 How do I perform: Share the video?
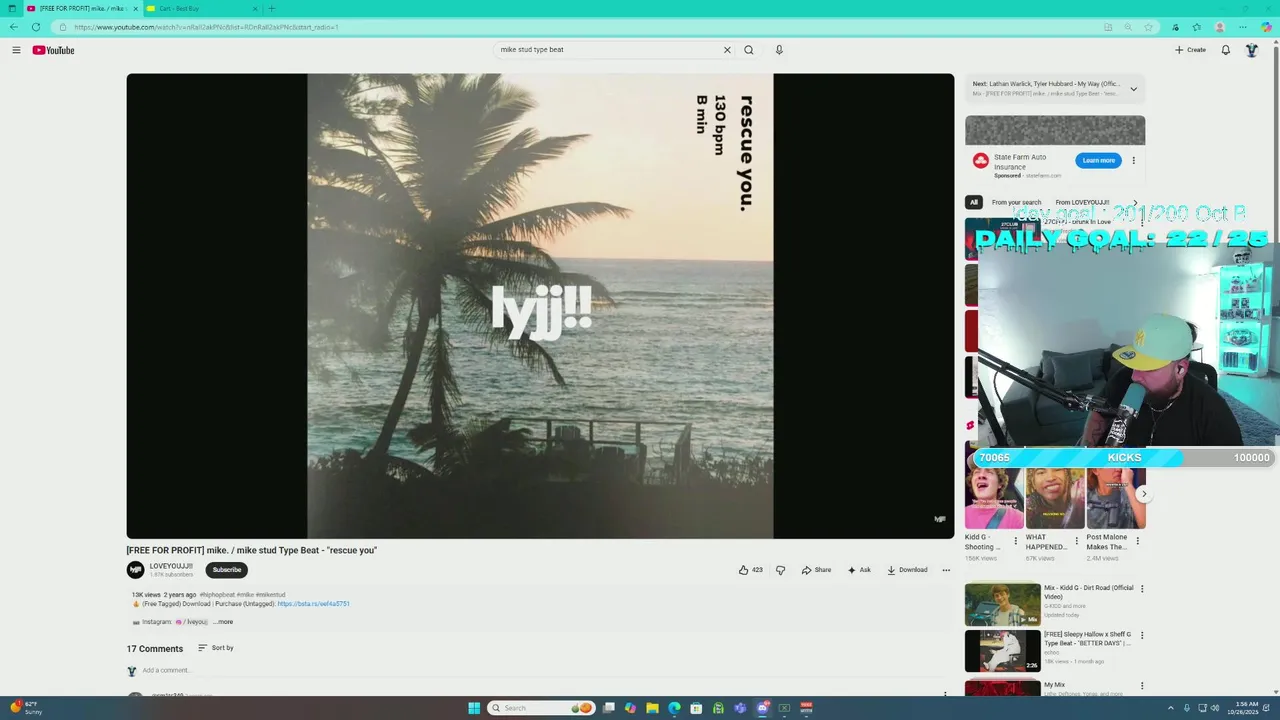pyautogui.click(x=816, y=570)
